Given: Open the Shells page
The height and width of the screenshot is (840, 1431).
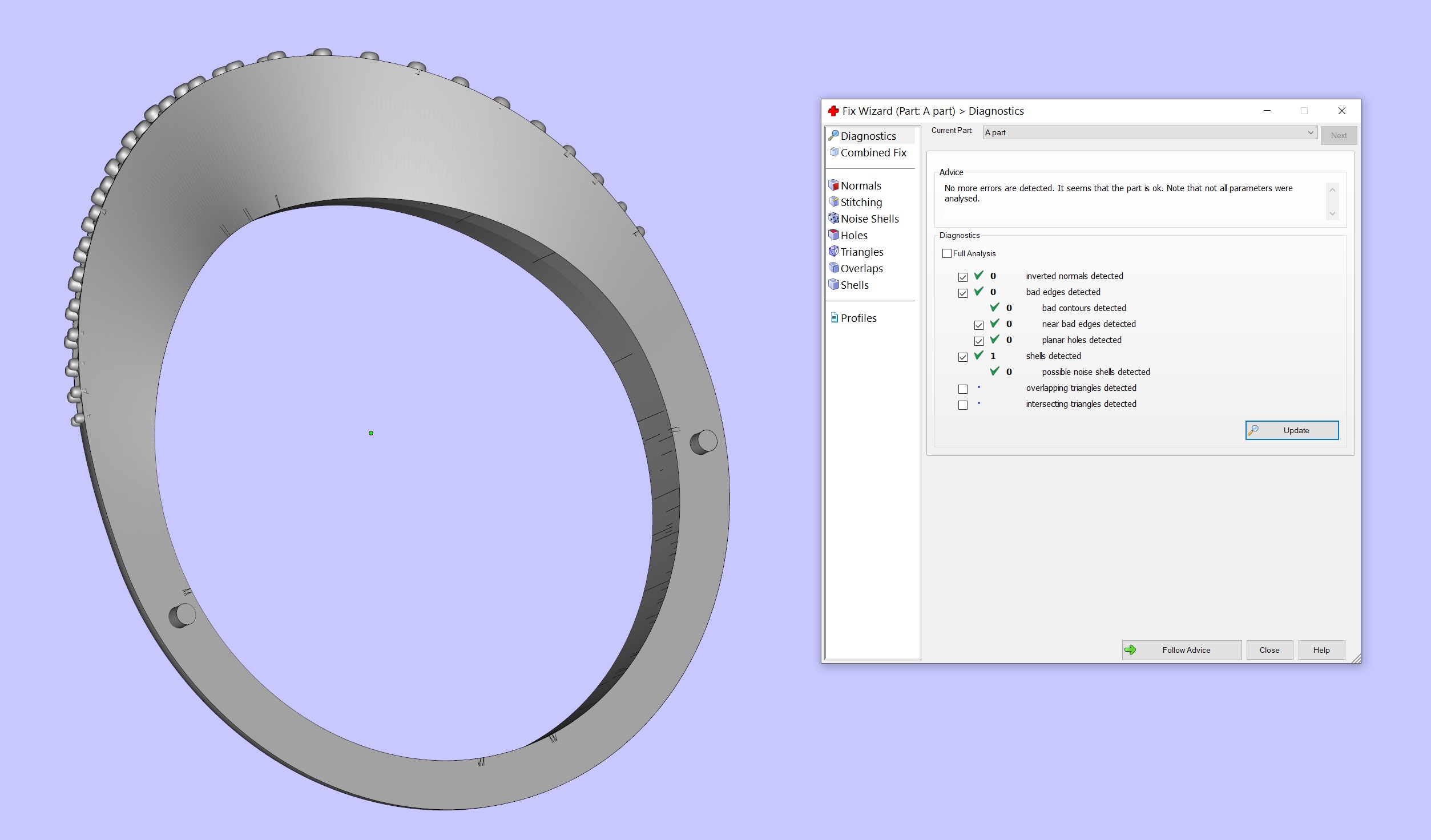Looking at the screenshot, I should tap(854, 285).
